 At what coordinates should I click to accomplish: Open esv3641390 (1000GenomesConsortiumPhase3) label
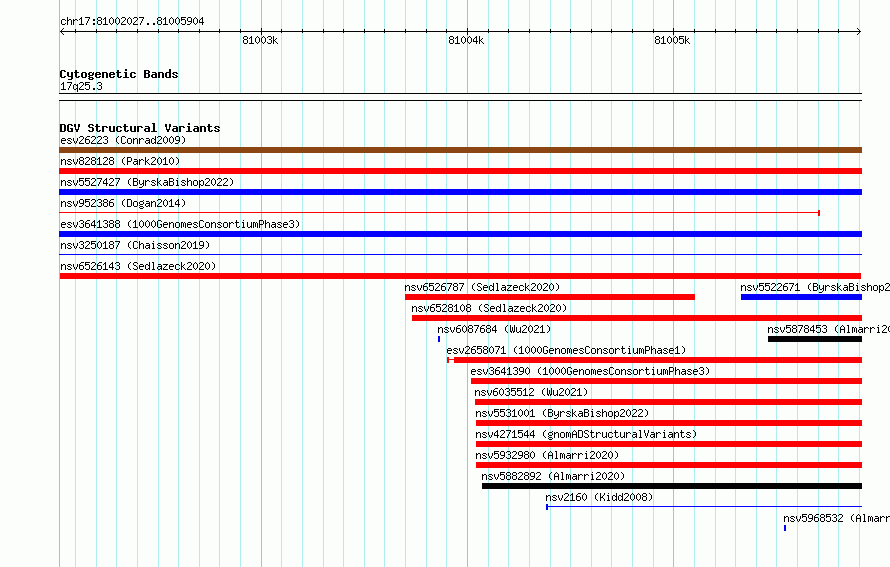click(x=590, y=371)
